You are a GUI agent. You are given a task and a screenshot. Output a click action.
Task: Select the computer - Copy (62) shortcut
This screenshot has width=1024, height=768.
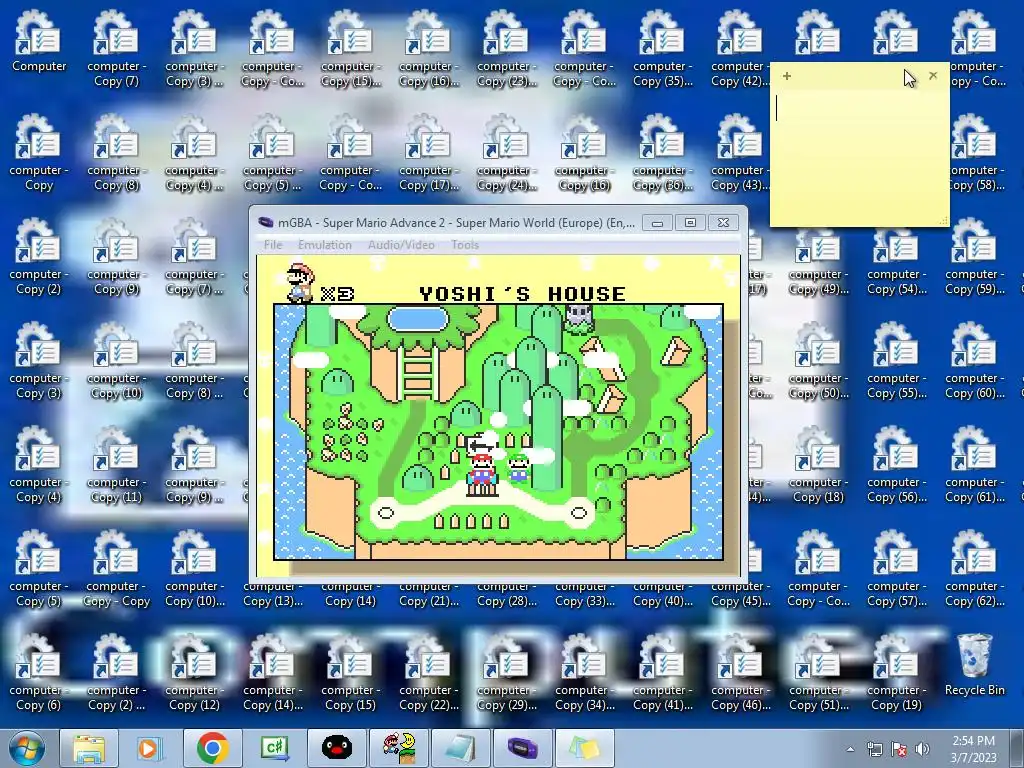(974, 568)
